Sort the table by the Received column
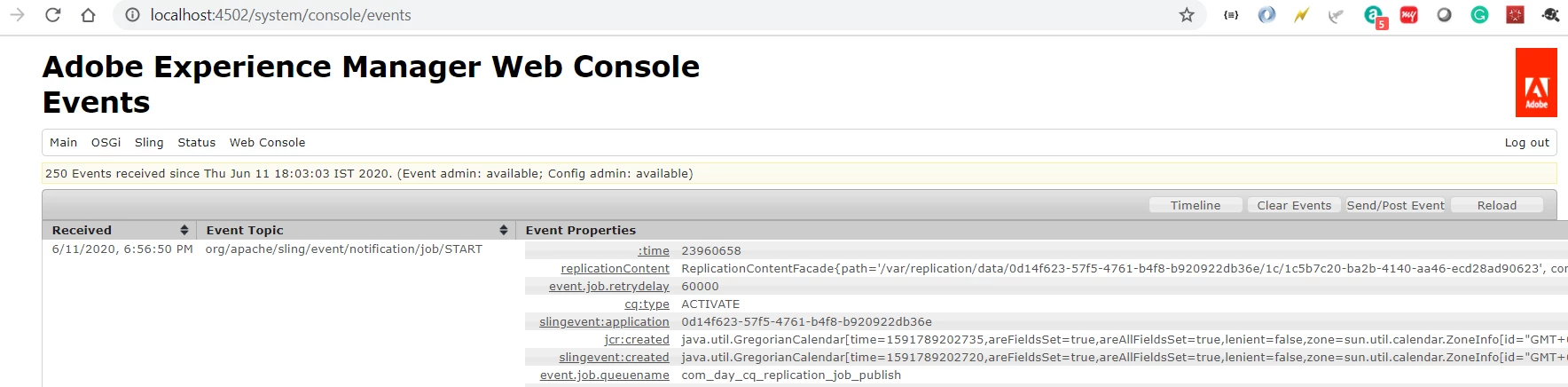Image resolution: width=1568 pixels, height=387 pixels. pos(120,230)
